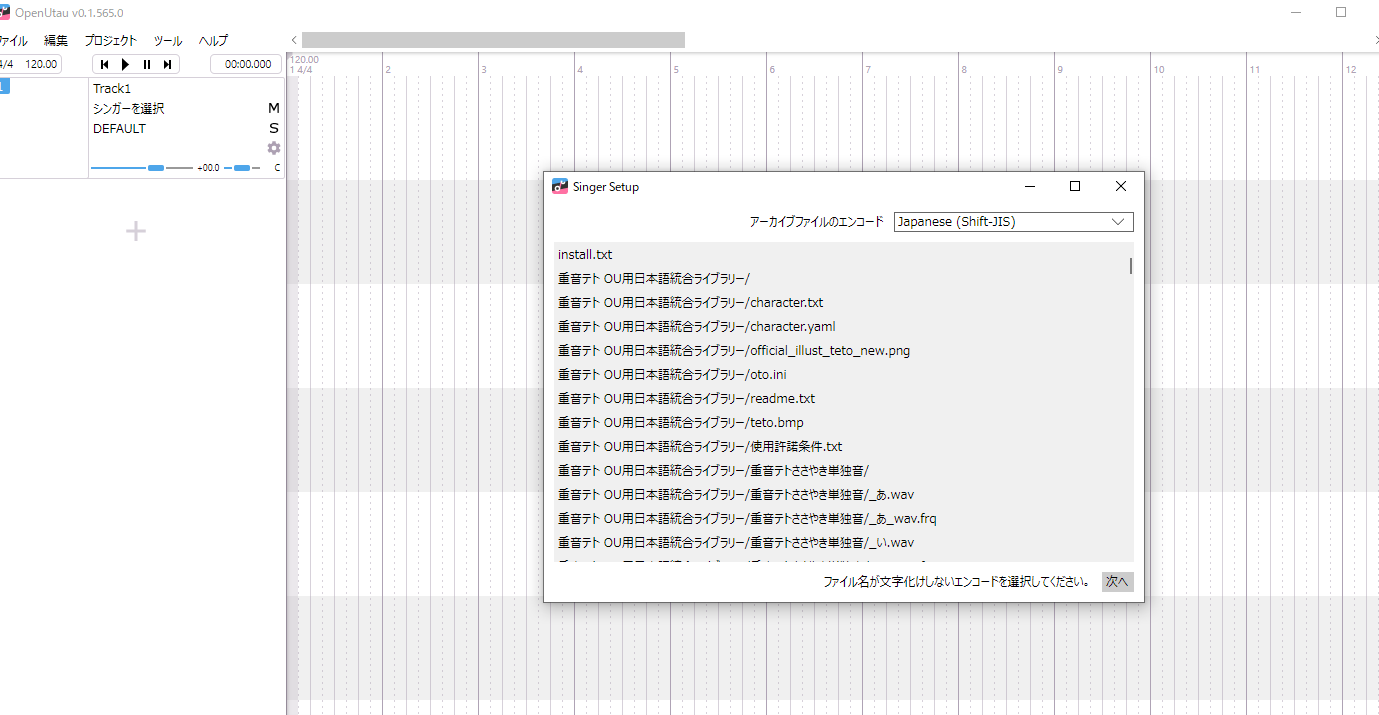This screenshot has width=1379, height=715.
Task: Add a new track with the plus icon
Action: click(x=136, y=231)
